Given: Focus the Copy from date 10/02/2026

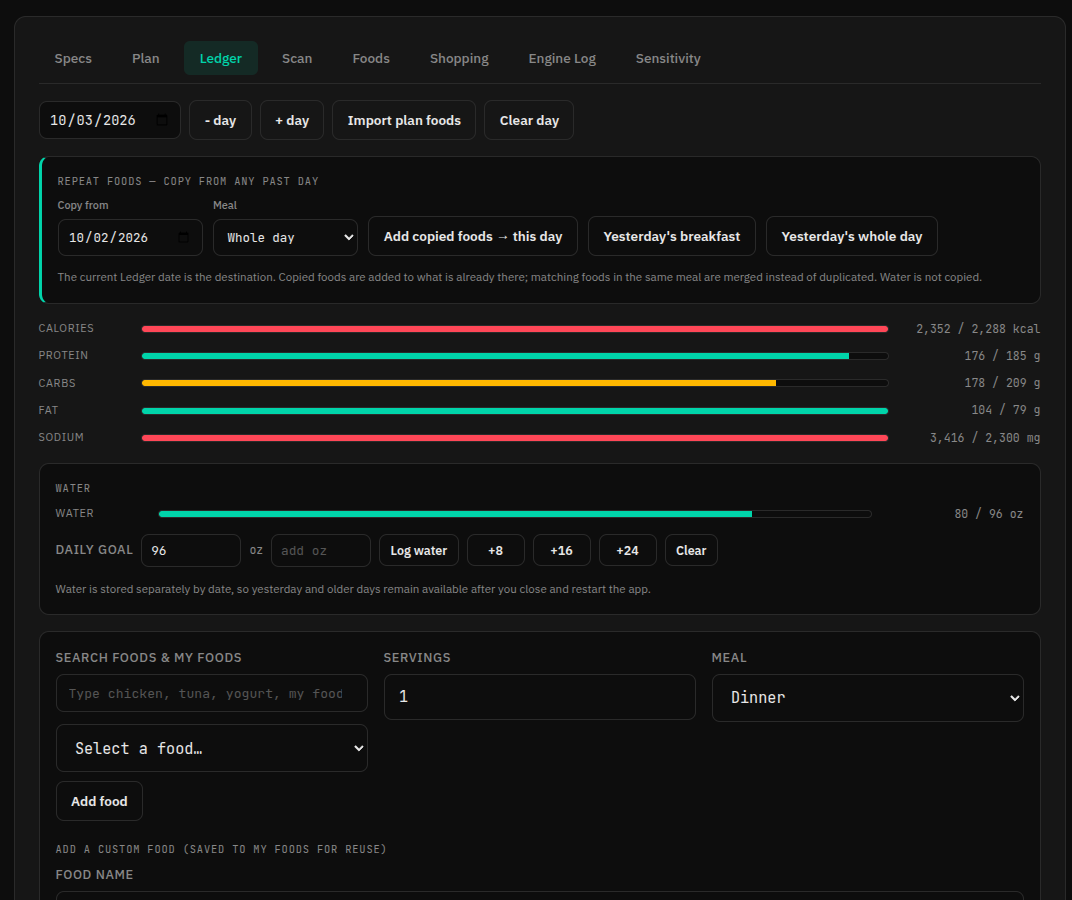Looking at the screenshot, I should [130, 237].
